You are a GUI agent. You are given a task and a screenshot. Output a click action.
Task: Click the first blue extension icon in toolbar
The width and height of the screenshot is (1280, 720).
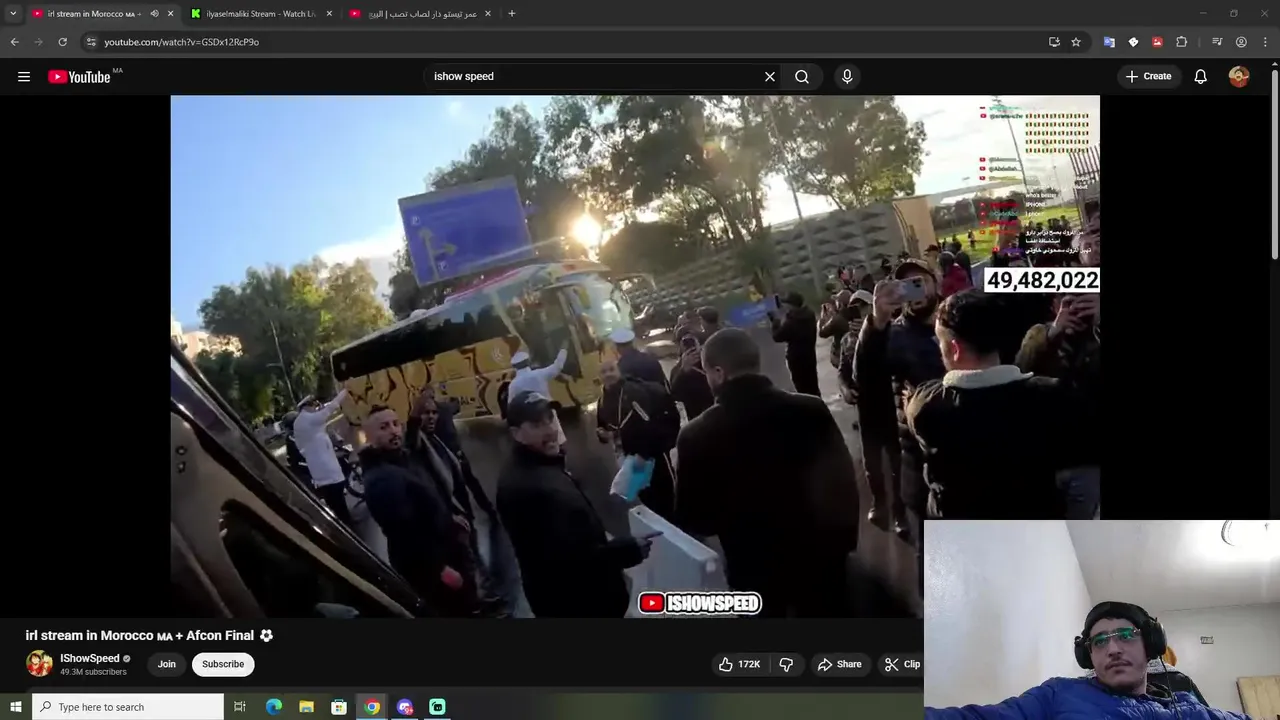pyautogui.click(x=1109, y=42)
